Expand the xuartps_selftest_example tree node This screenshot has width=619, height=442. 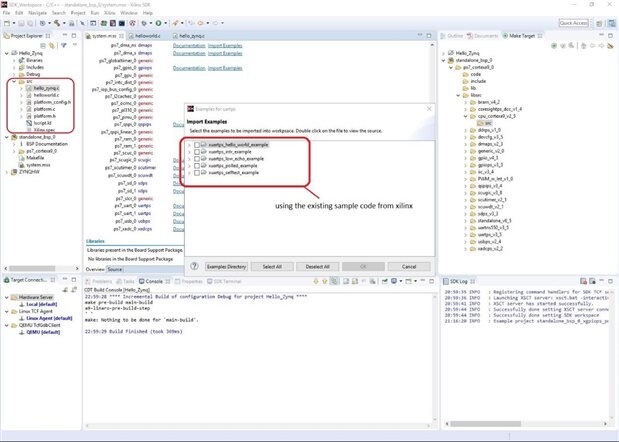pos(190,173)
